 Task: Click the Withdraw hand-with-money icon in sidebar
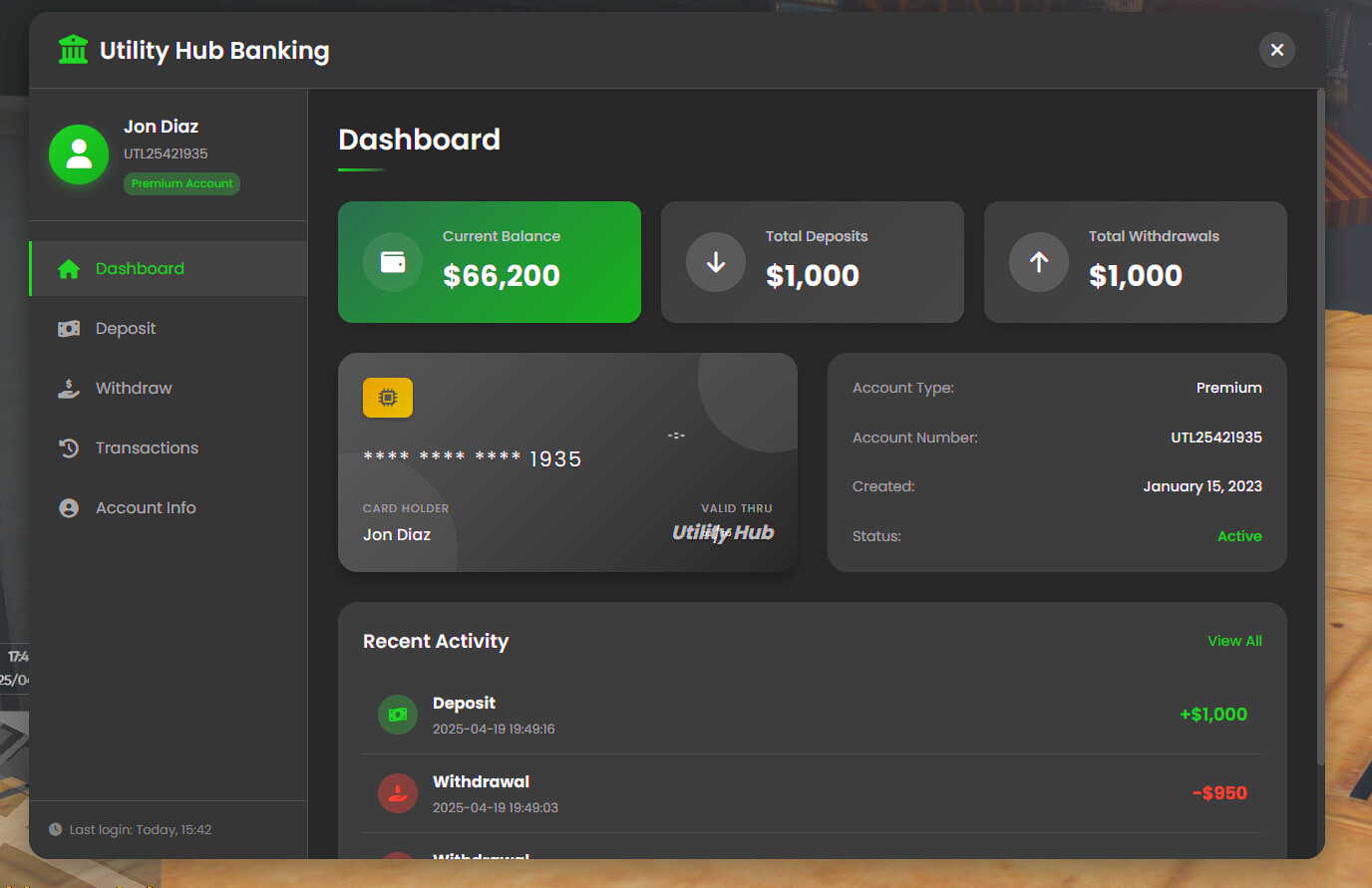(69, 389)
